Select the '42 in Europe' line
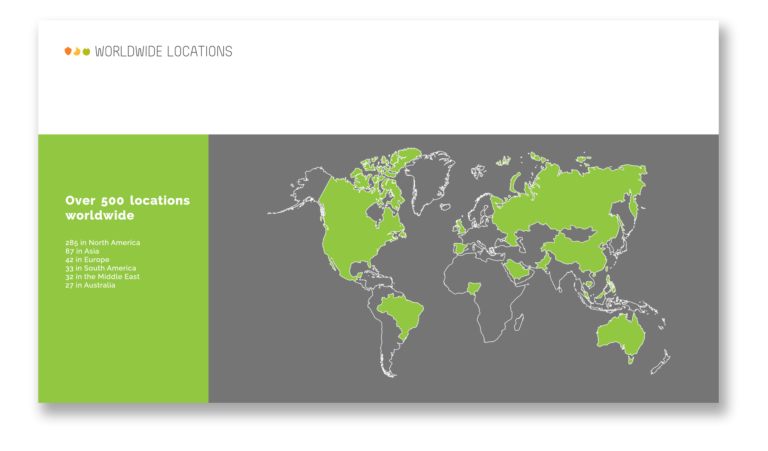768x451 pixels. click(x=87, y=260)
